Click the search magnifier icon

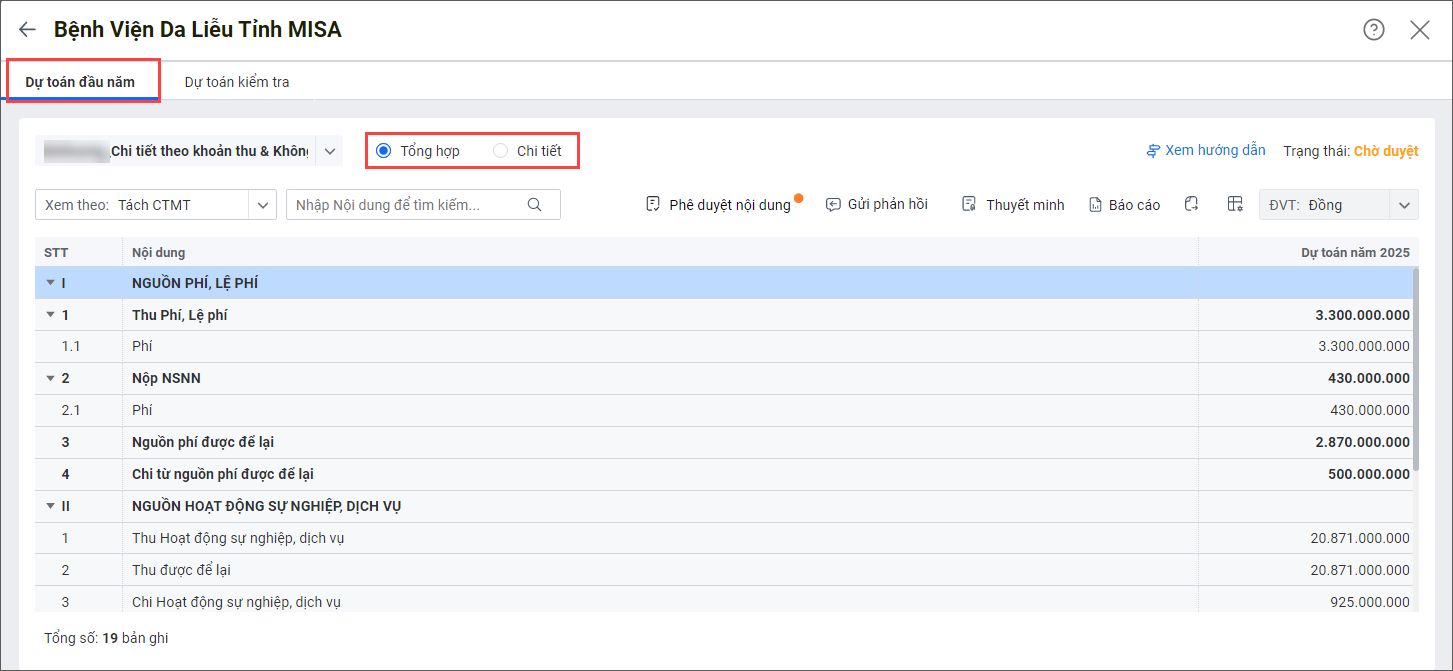tap(534, 205)
